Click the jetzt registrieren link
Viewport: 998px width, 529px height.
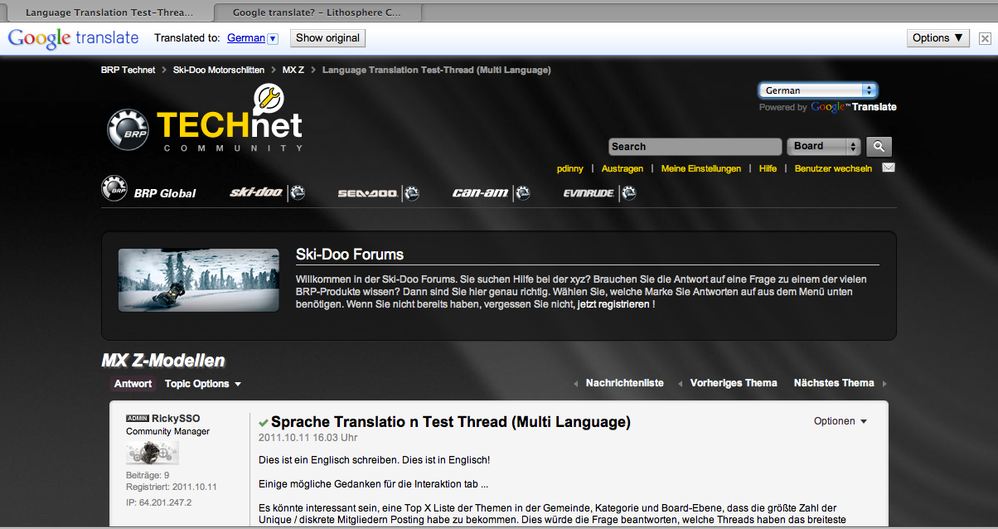pos(614,304)
